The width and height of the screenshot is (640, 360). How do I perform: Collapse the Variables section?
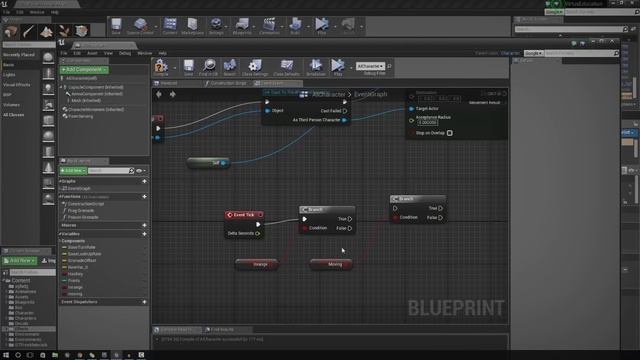pyautogui.click(x=60, y=234)
